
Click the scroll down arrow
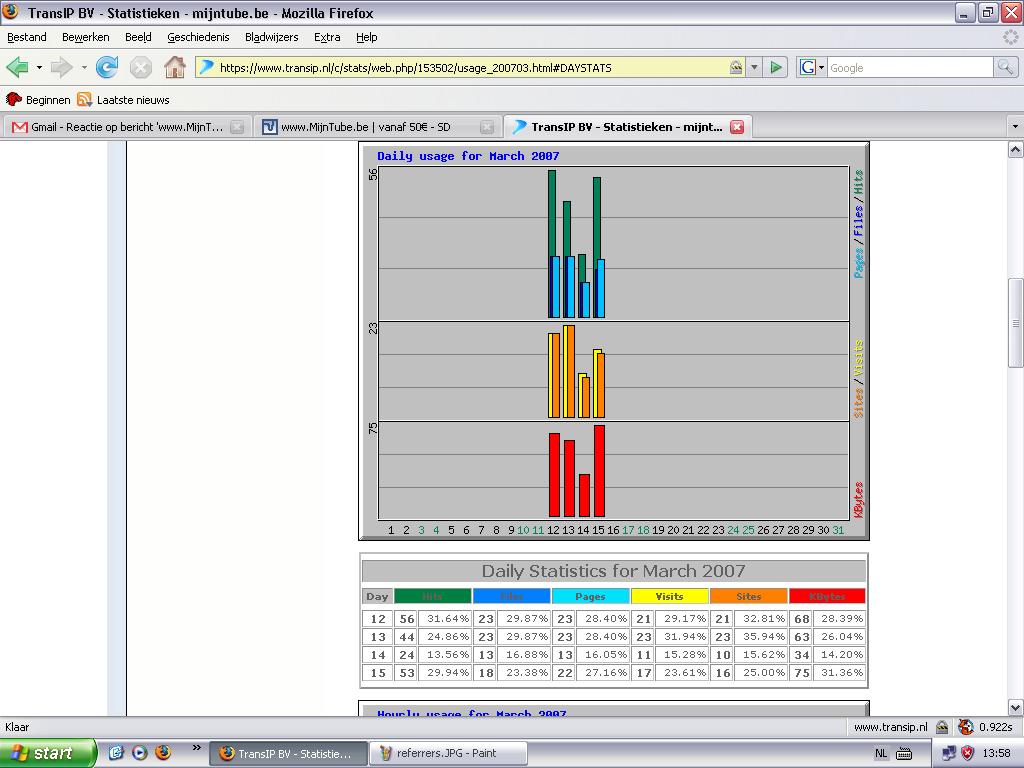pos(1015,707)
